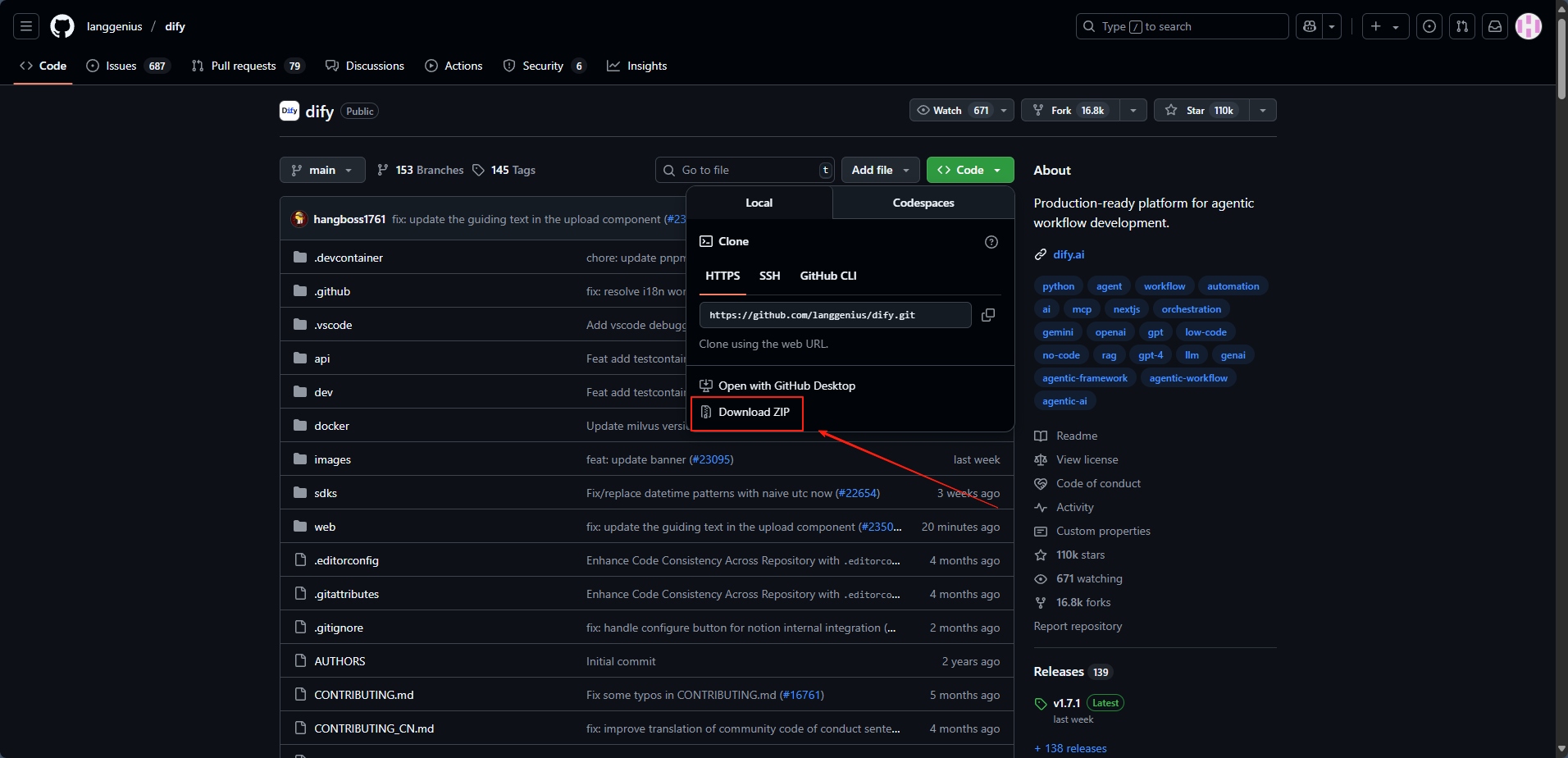Open the dify.ai website link

point(1069,254)
